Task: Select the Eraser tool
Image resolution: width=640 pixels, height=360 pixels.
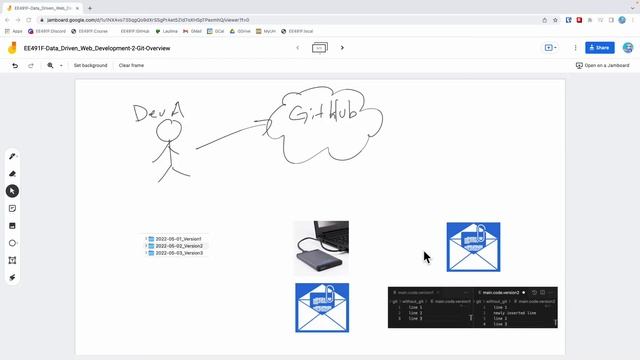Action: tap(12, 174)
